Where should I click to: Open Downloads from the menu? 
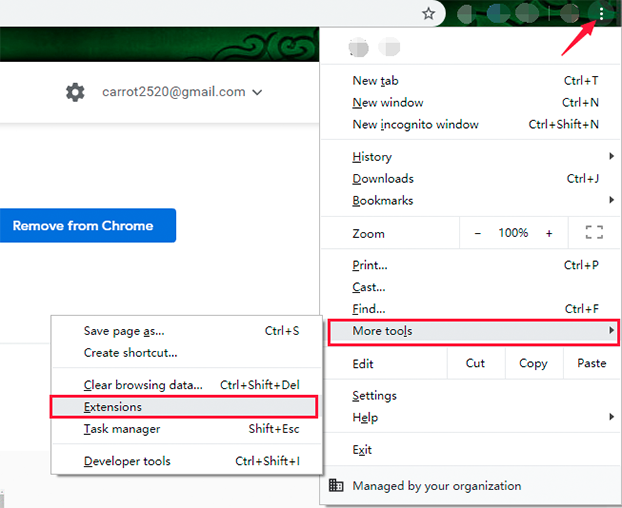pyautogui.click(x=470, y=178)
